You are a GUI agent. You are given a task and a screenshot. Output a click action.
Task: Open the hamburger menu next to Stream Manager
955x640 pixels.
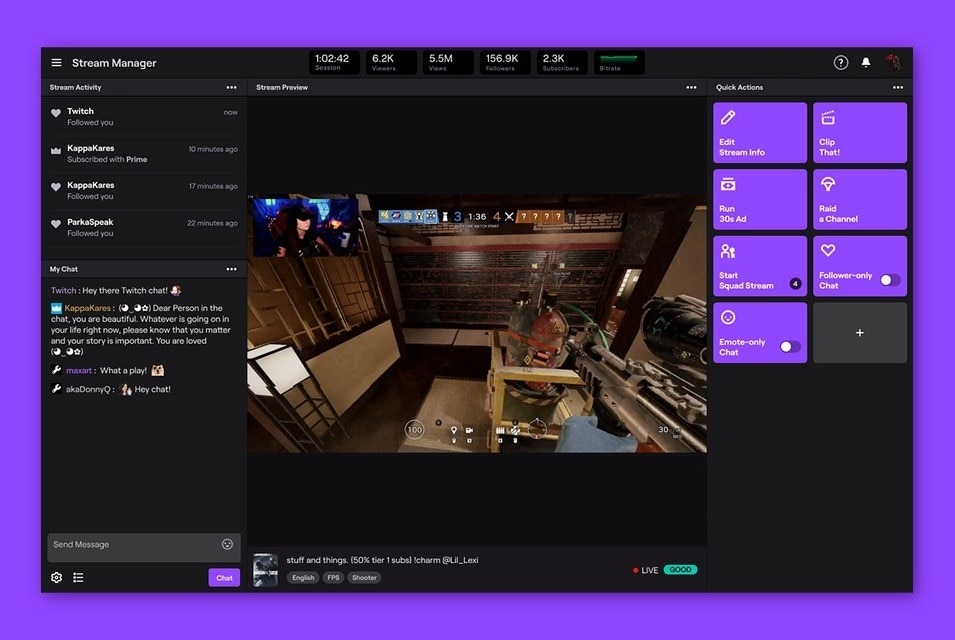click(x=56, y=63)
